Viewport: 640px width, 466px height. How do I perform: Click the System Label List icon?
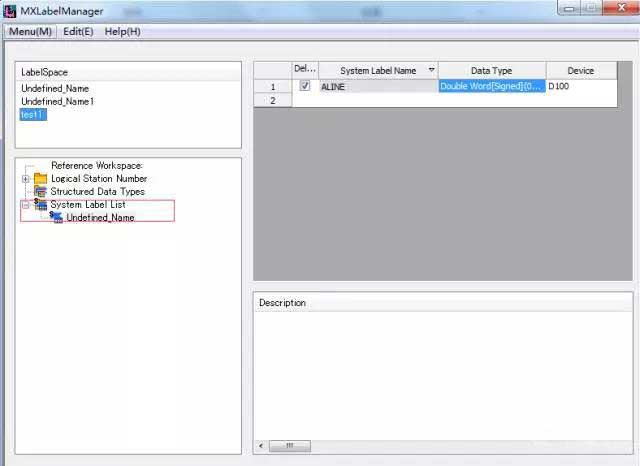(x=41, y=204)
